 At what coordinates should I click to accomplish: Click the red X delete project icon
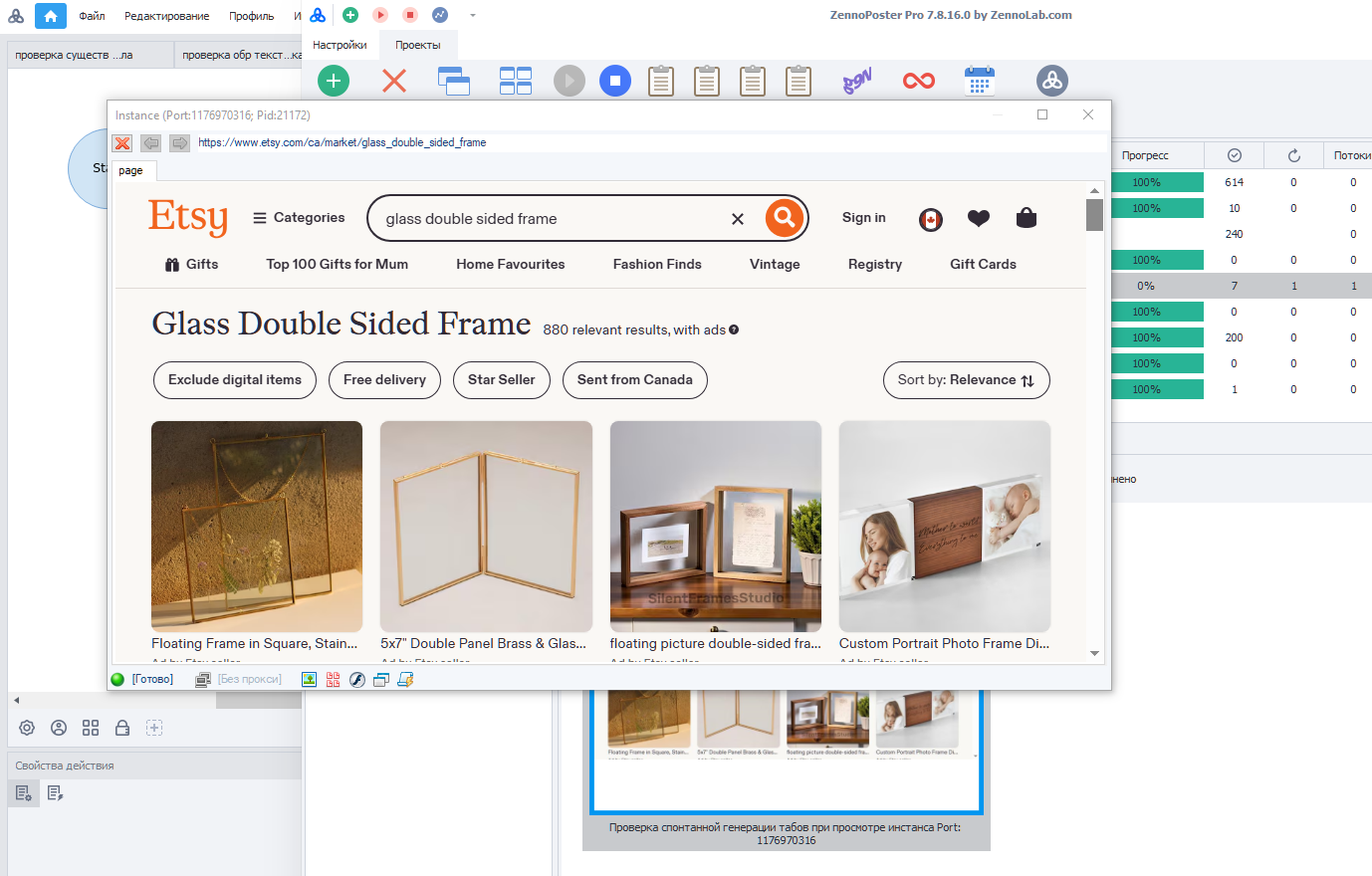tap(394, 81)
